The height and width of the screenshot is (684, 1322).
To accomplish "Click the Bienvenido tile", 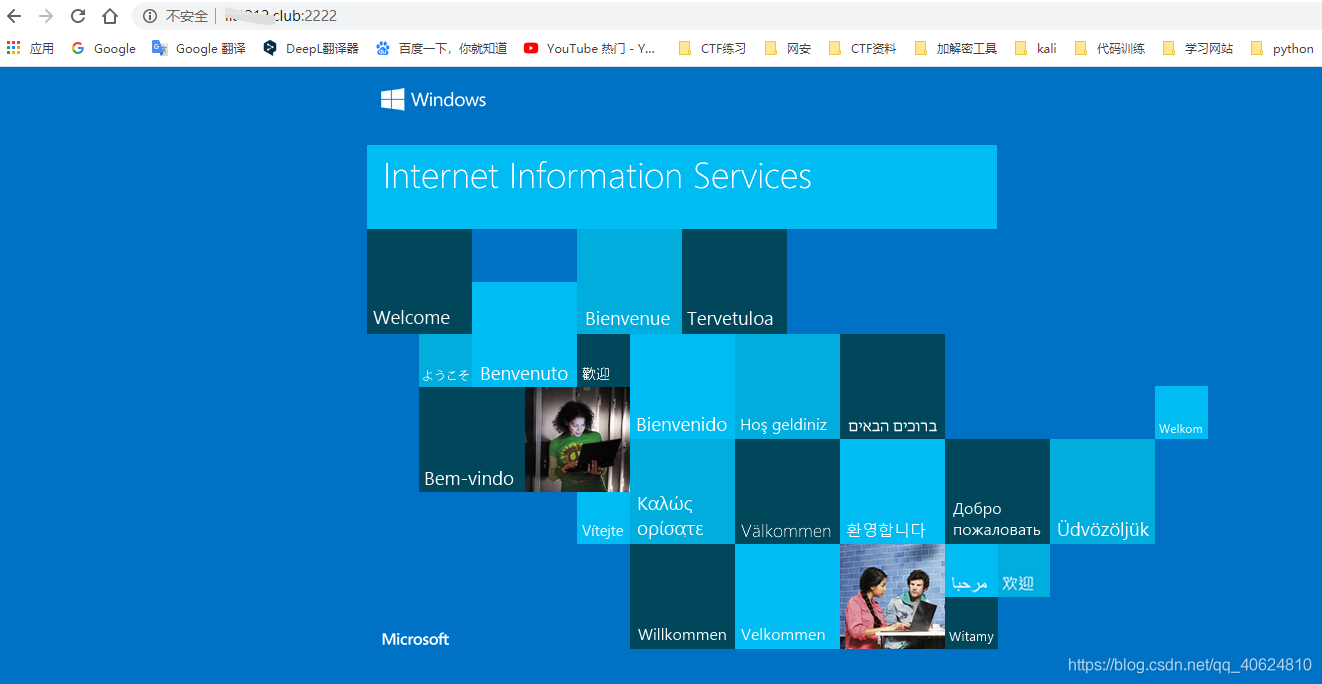I will [x=682, y=386].
